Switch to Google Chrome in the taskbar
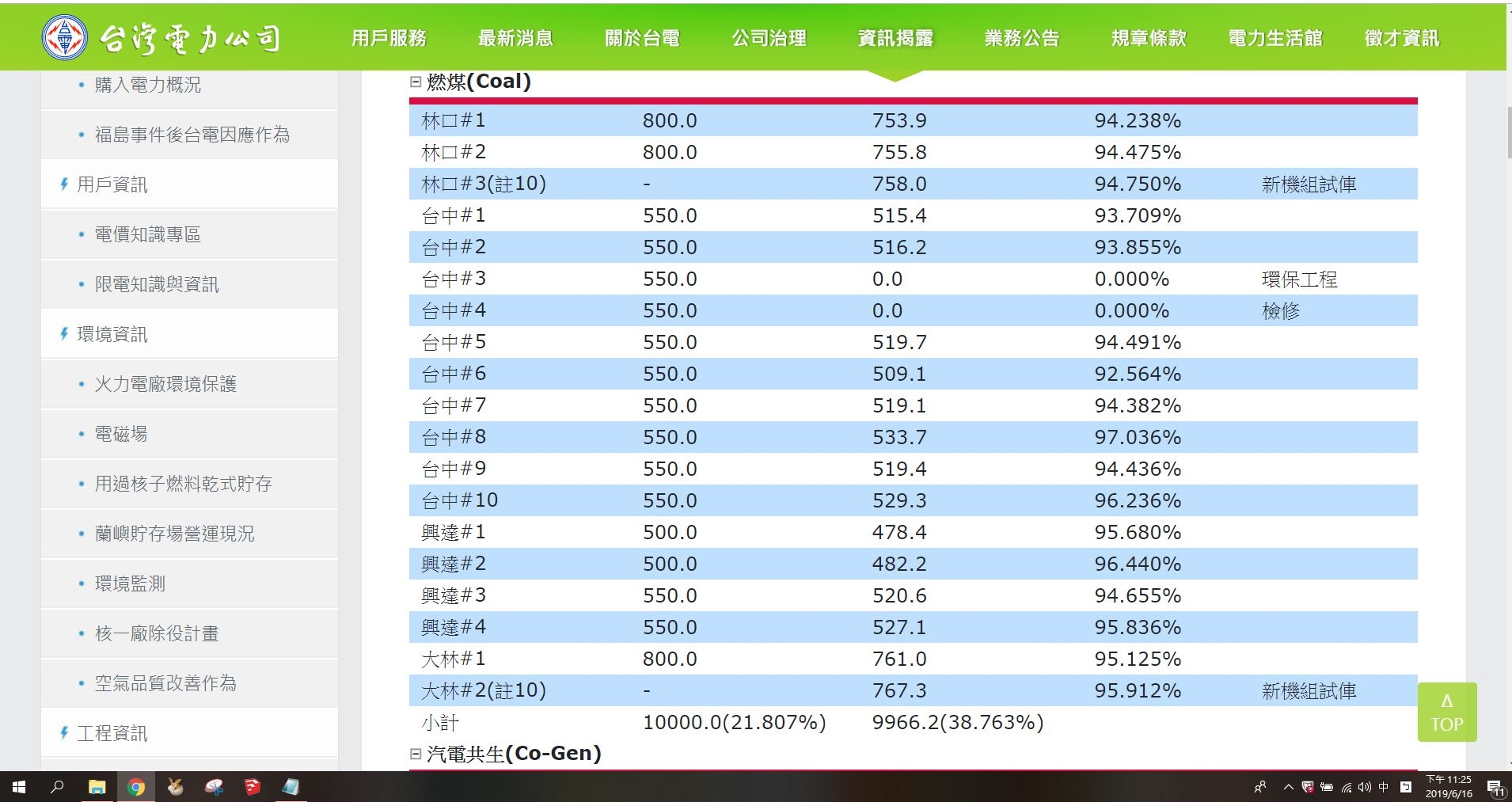The width and height of the screenshot is (1512, 802). (x=136, y=787)
